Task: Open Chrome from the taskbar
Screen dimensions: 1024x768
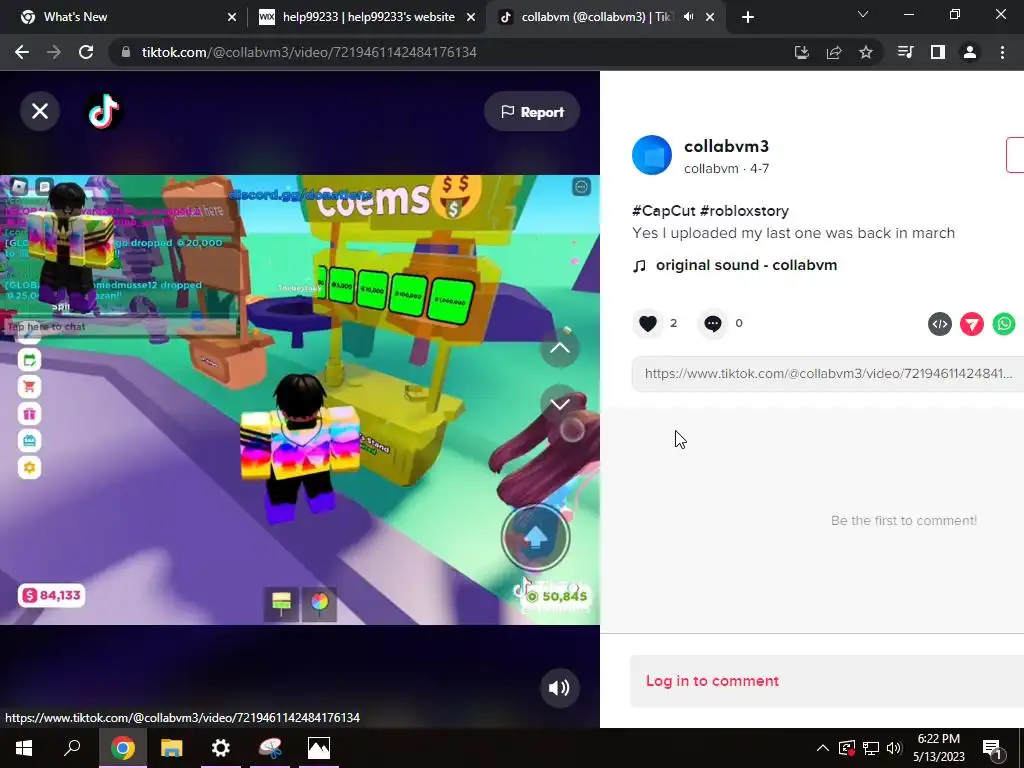Action: coord(123,748)
